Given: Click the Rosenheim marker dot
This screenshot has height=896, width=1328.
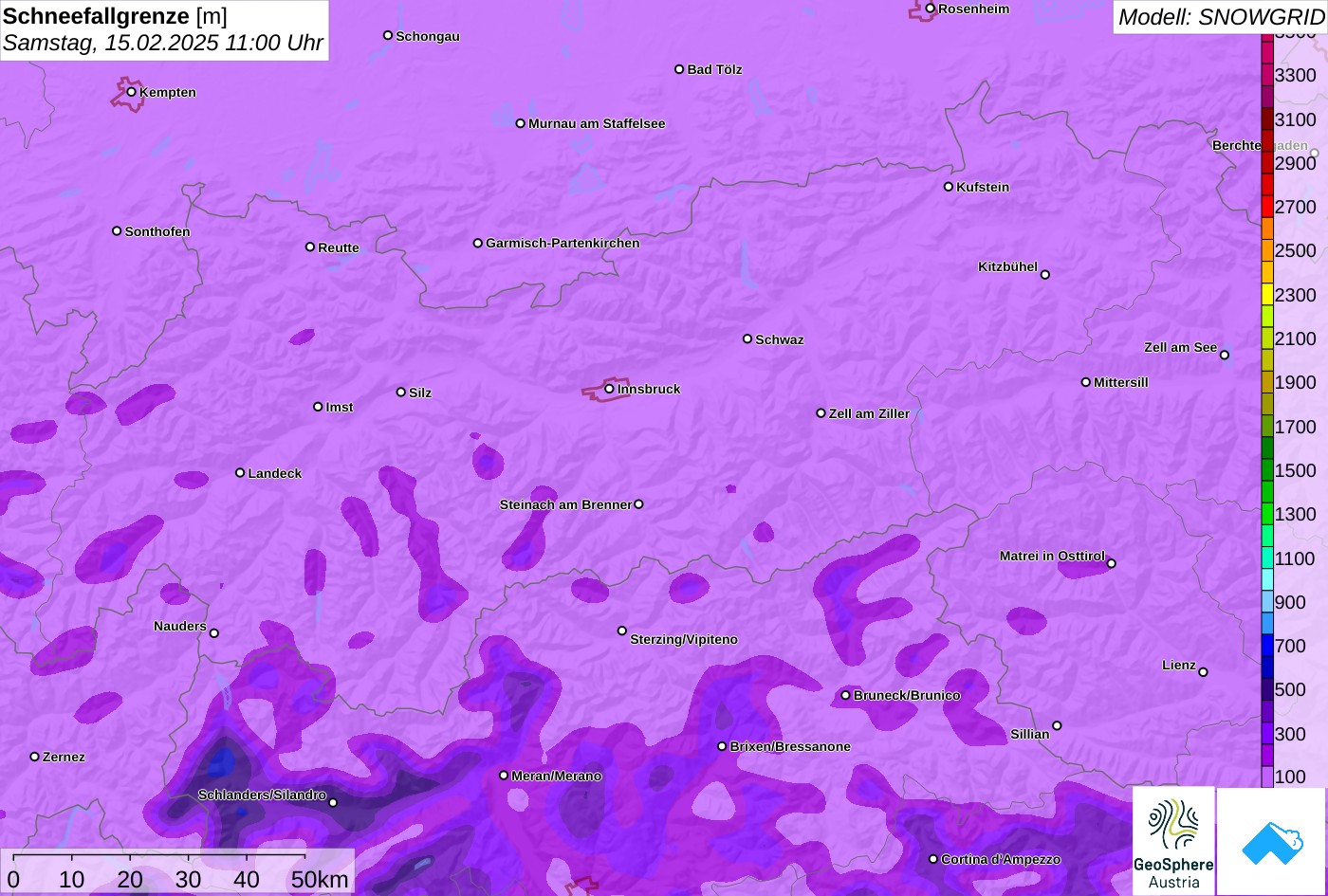Looking at the screenshot, I should (930, 9).
